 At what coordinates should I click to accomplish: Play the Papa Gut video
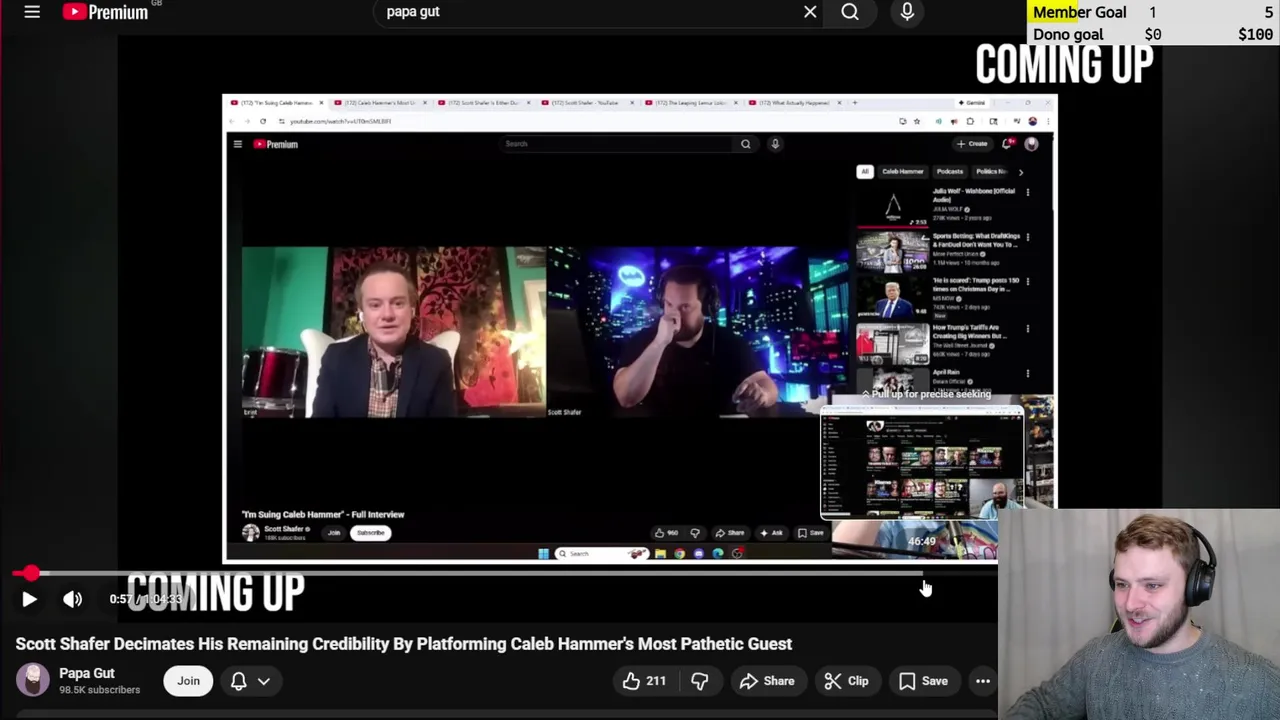coord(29,599)
